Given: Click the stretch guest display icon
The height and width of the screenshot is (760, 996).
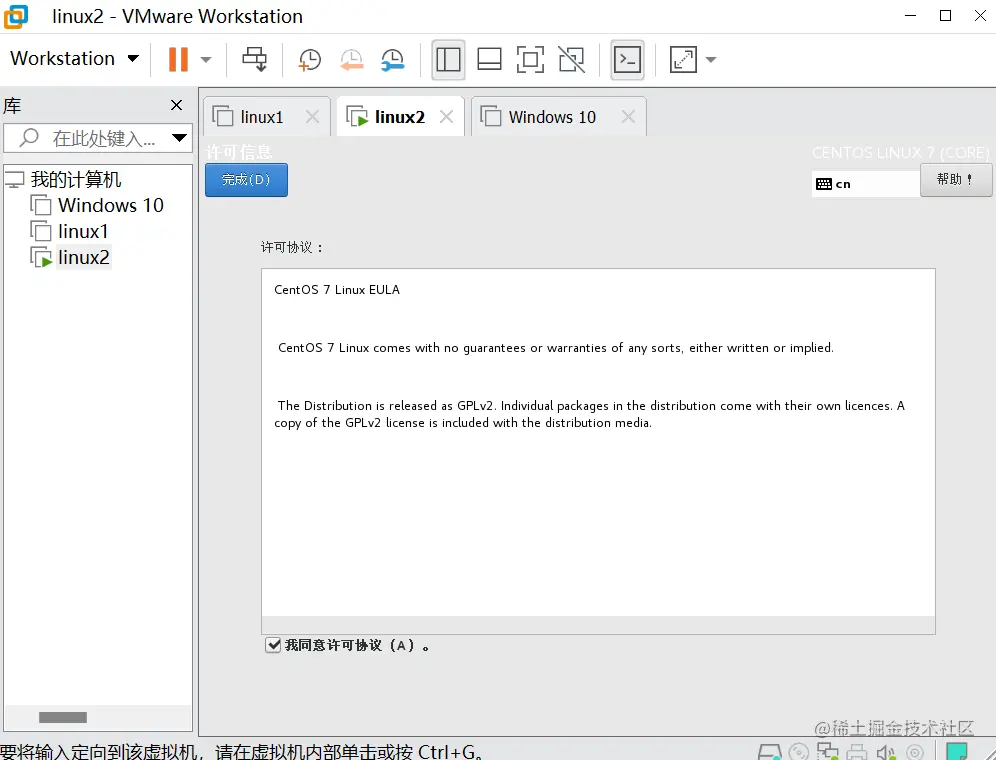Looking at the screenshot, I should 683,60.
